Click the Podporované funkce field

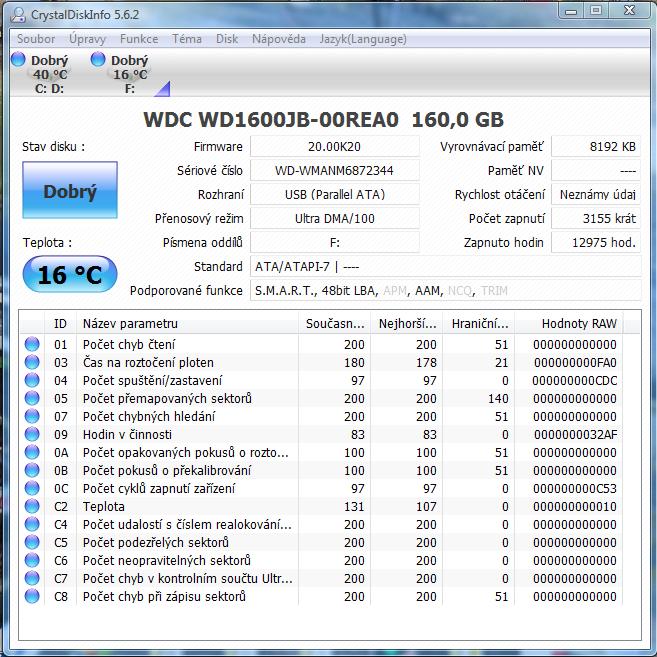pos(445,290)
